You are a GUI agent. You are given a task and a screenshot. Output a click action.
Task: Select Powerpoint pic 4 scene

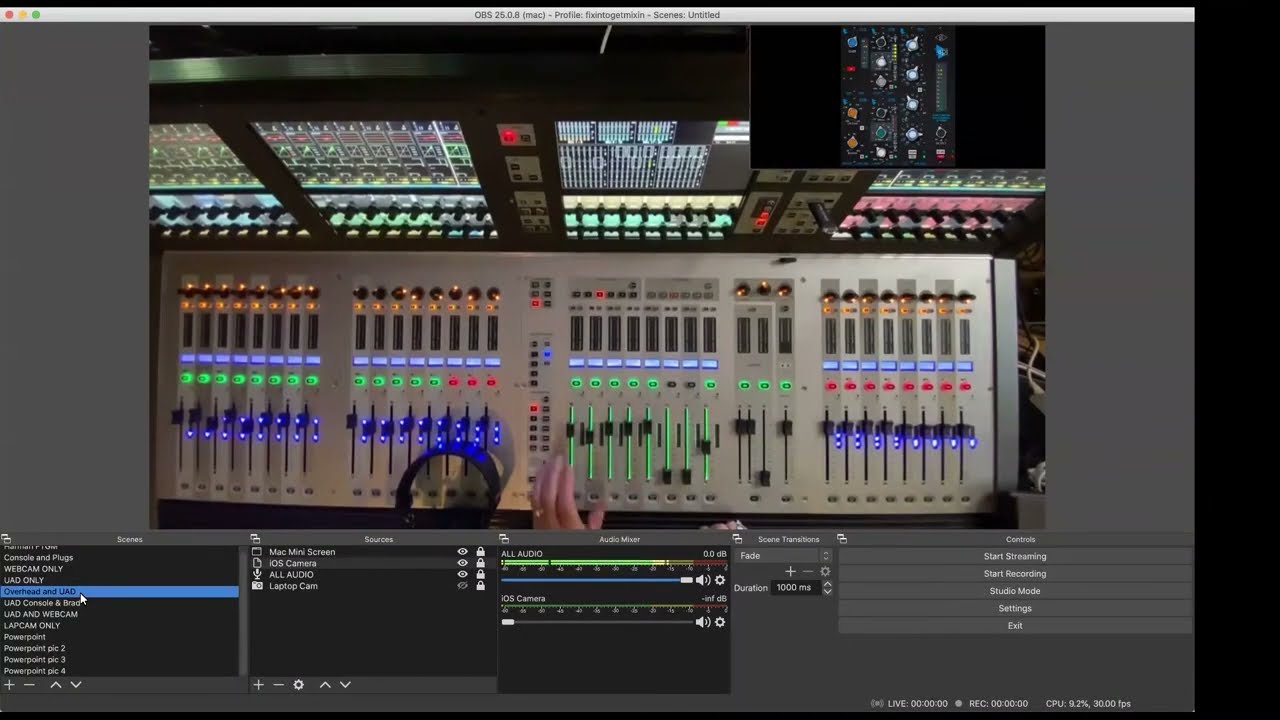(x=34, y=671)
